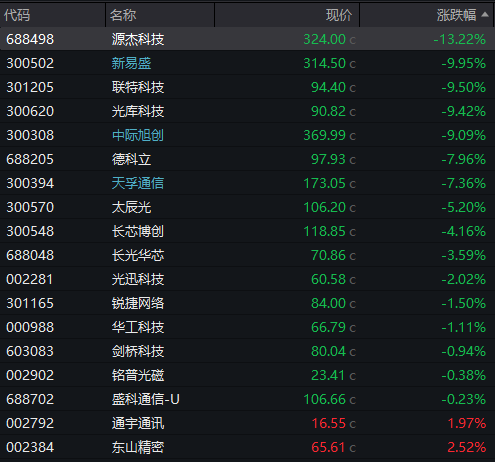The image size is (495, 462).
Task: Select stock name 联特科技
Action: [138, 87]
